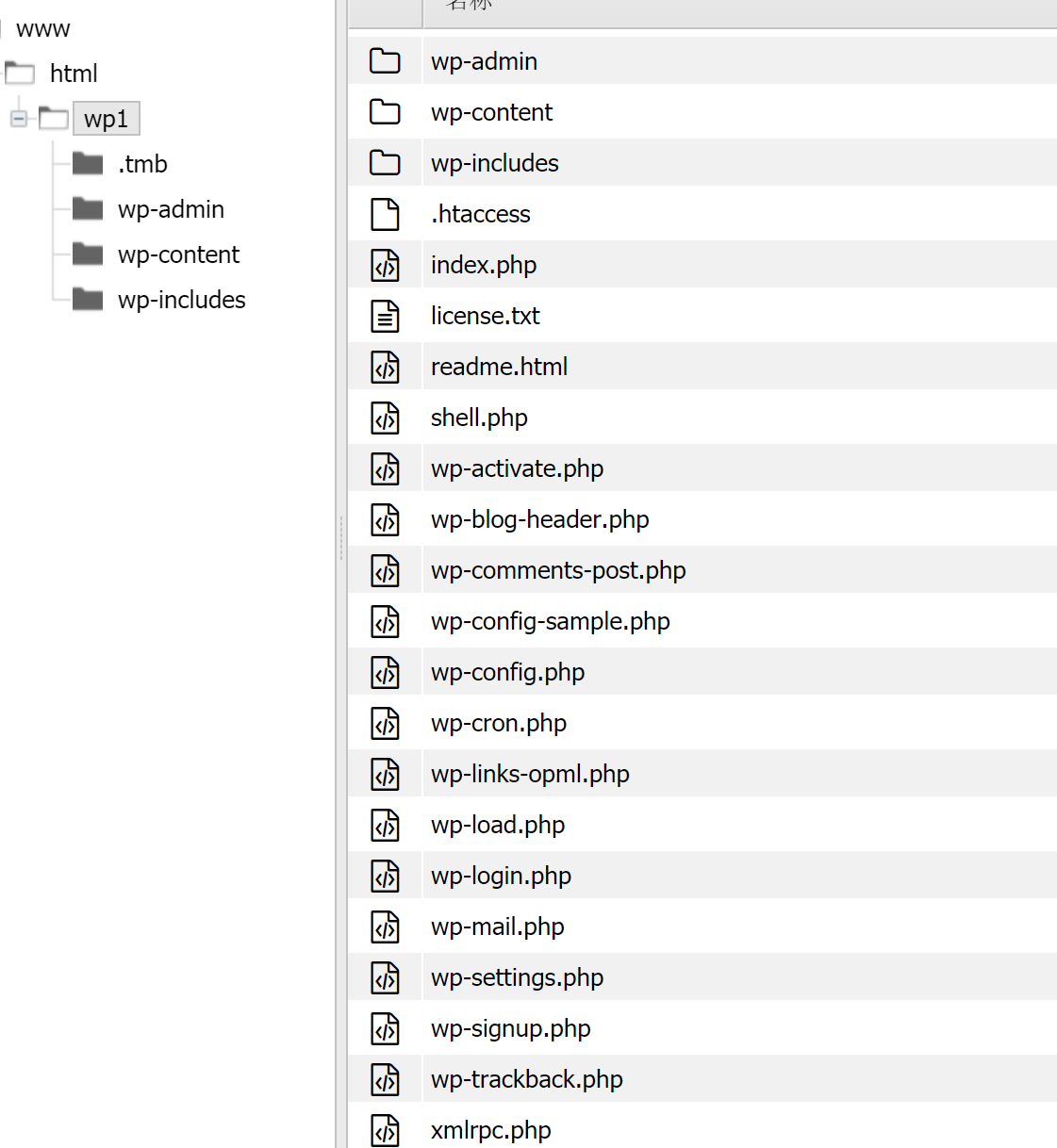1057x1148 pixels.
Task: Select the index.php file name
Action: [x=484, y=265]
